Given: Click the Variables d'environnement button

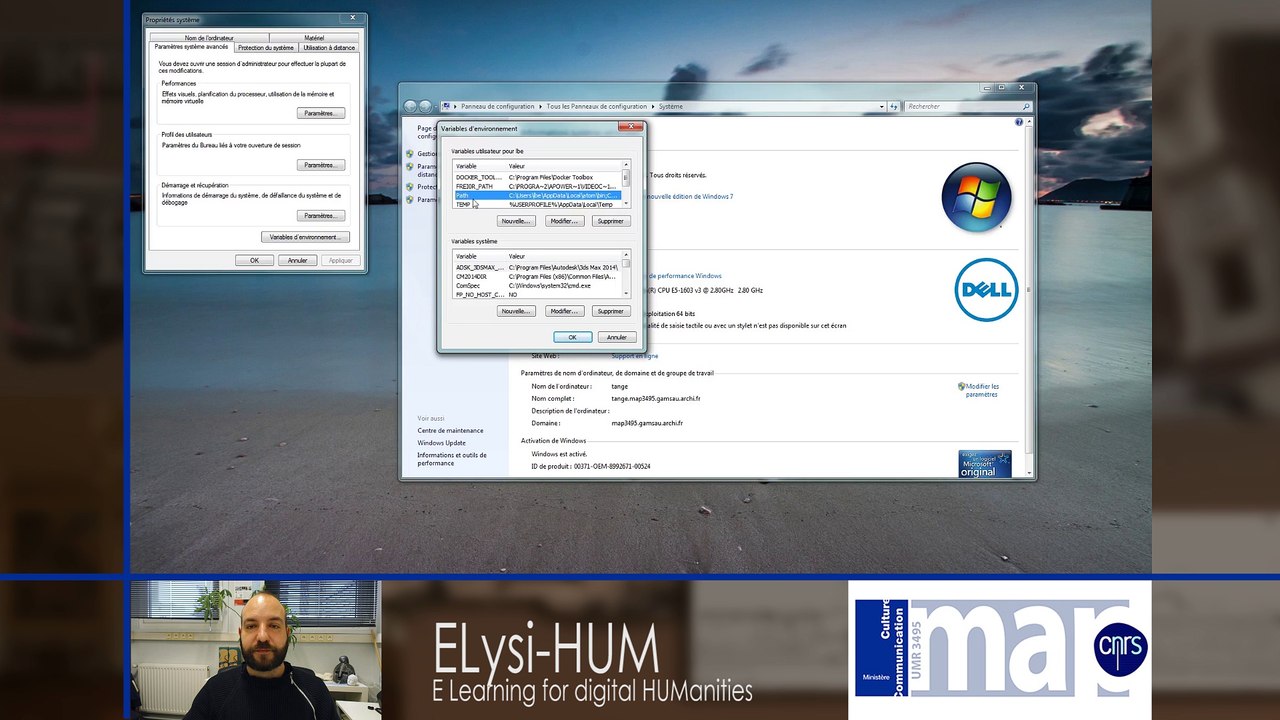Looking at the screenshot, I should click(305, 237).
